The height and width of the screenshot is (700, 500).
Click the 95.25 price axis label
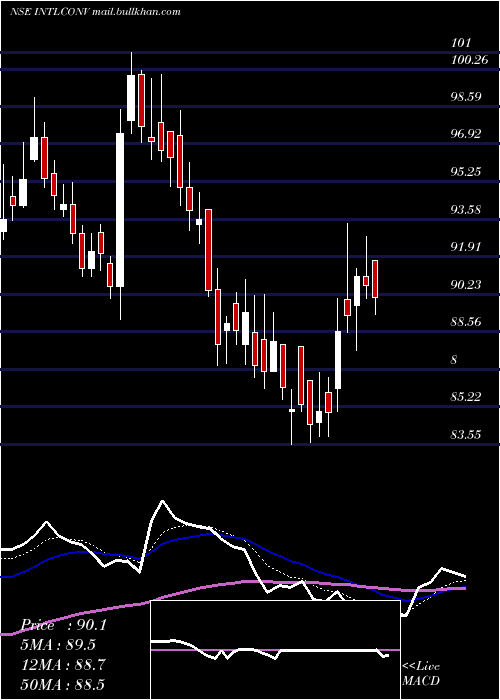click(466, 171)
